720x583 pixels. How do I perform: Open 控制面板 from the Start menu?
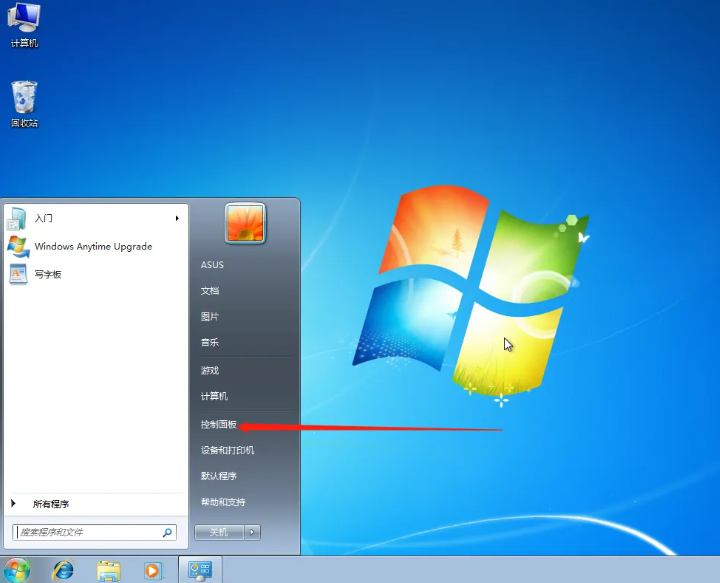pyautogui.click(x=219, y=425)
